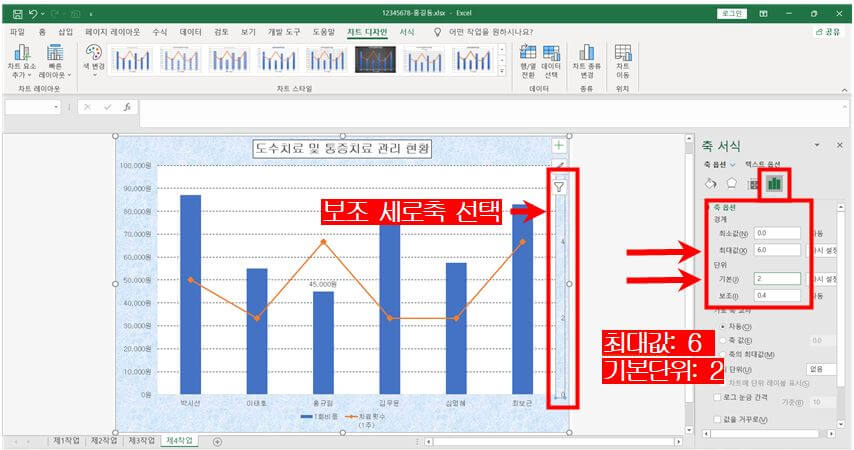This screenshot has width=854, height=450.
Task: Click the pane's vertical scrollbar down arrow
Action: point(841,424)
